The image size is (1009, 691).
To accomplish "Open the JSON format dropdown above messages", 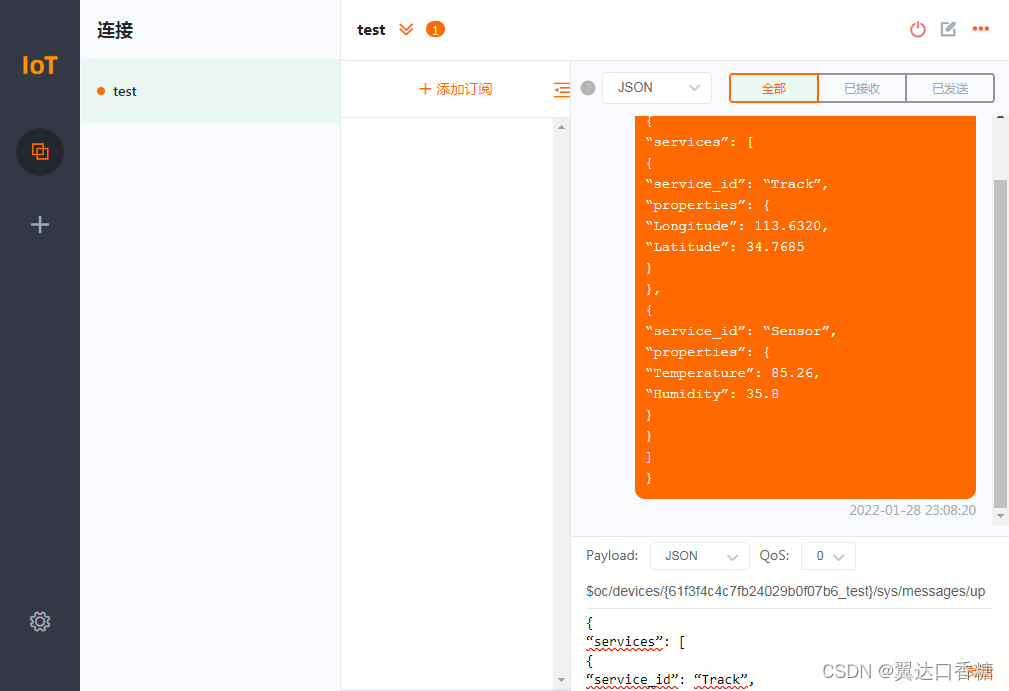I will [657, 88].
